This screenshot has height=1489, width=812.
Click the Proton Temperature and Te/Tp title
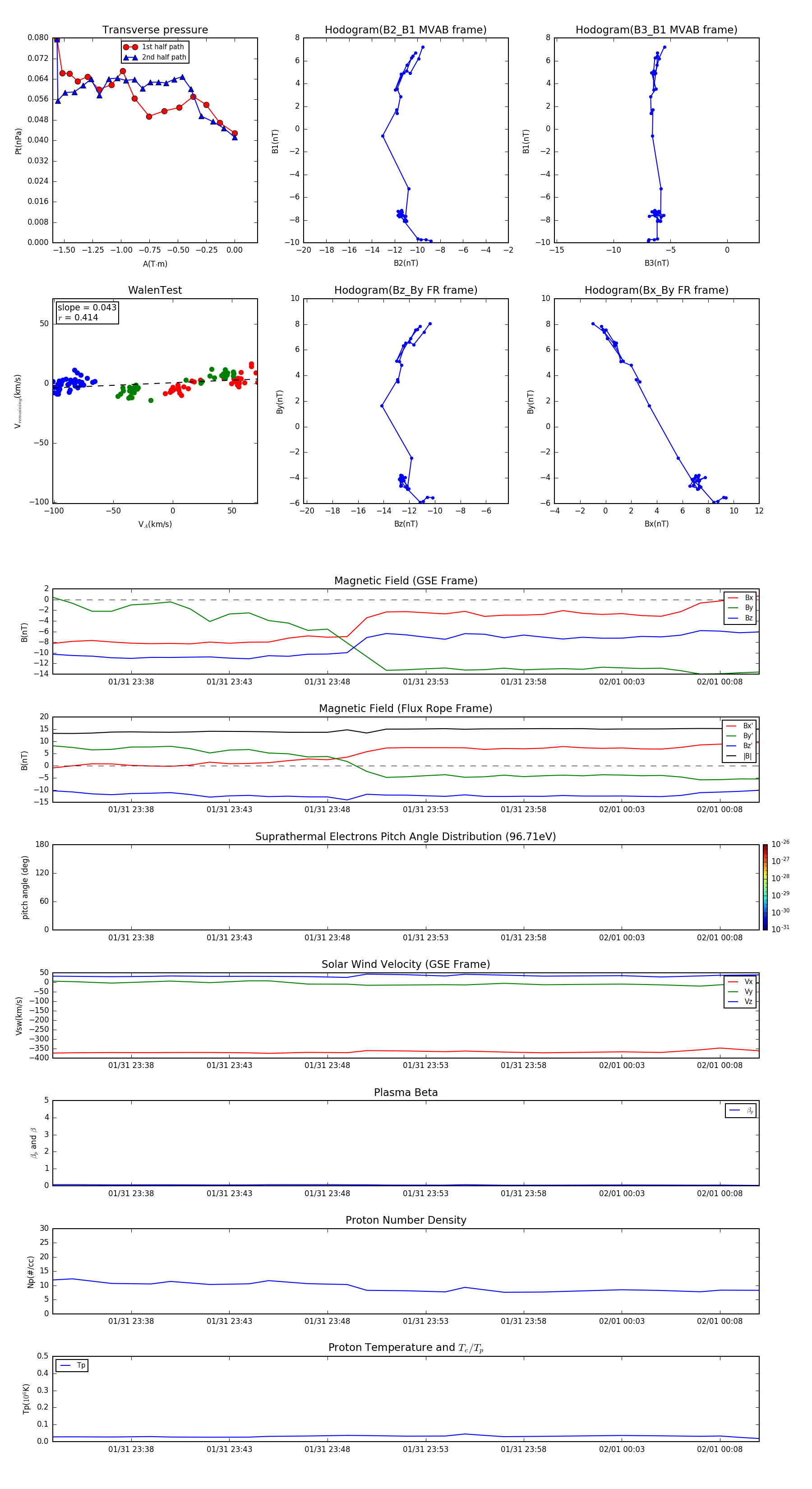(406, 1347)
